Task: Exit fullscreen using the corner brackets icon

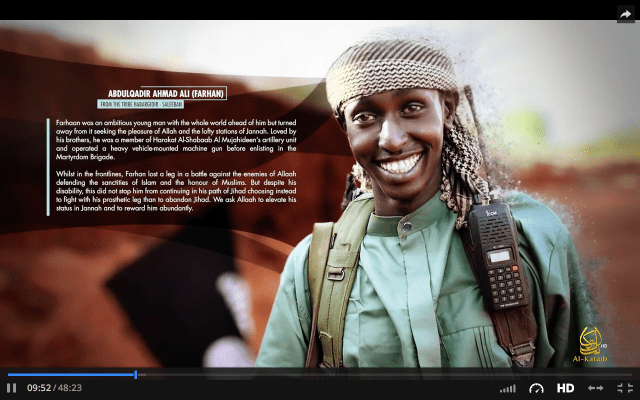Action: coord(624,388)
